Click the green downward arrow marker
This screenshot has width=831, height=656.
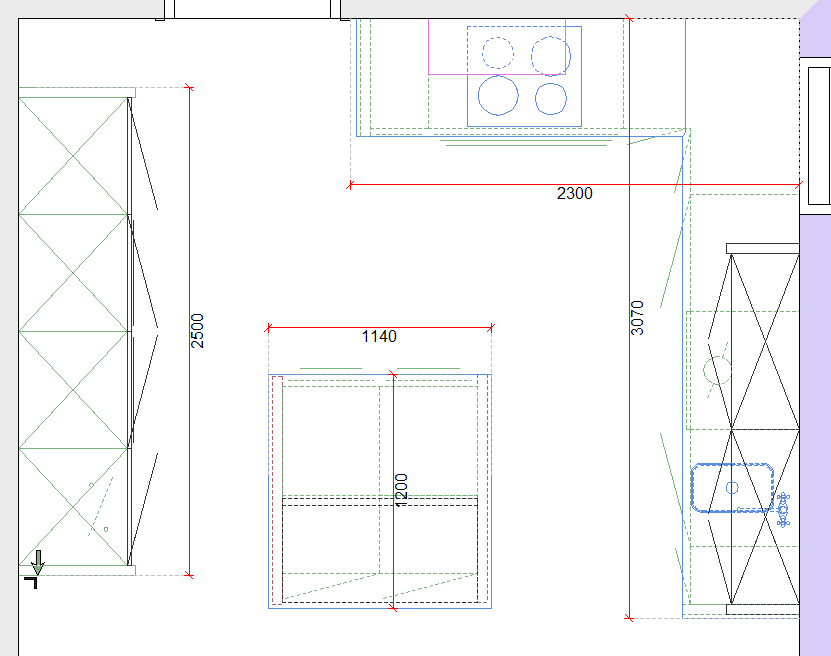click(38, 562)
